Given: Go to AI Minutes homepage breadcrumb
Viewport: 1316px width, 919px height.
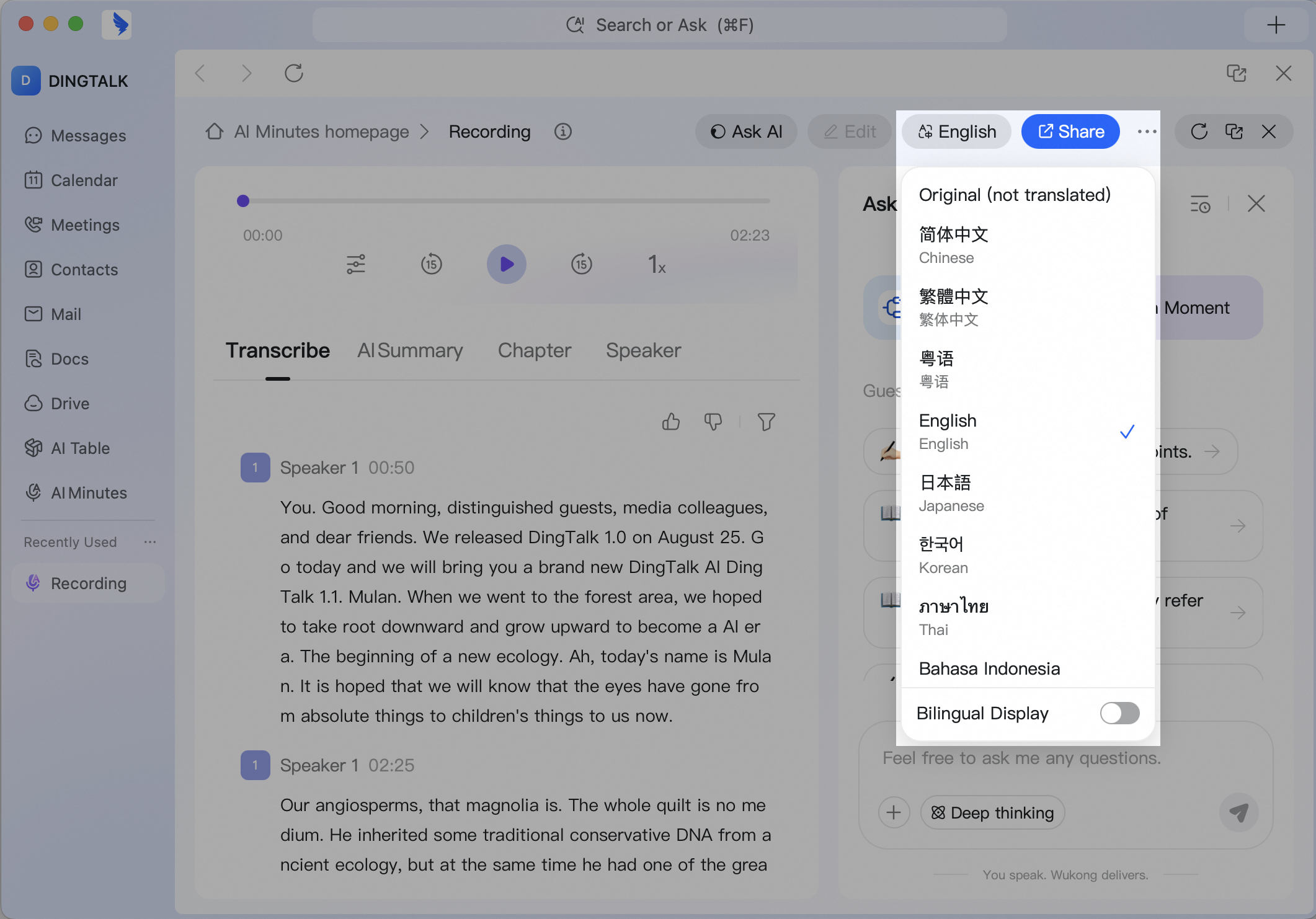Looking at the screenshot, I should pyautogui.click(x=321, y=131).
